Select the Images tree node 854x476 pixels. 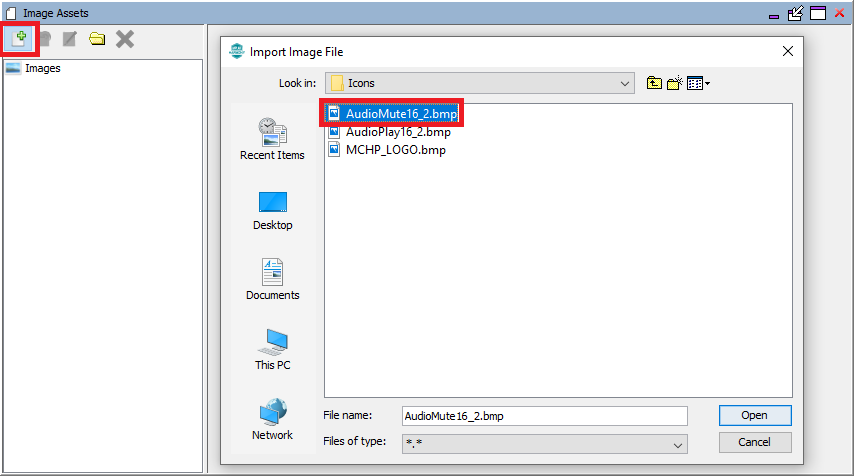pos(42,68)
